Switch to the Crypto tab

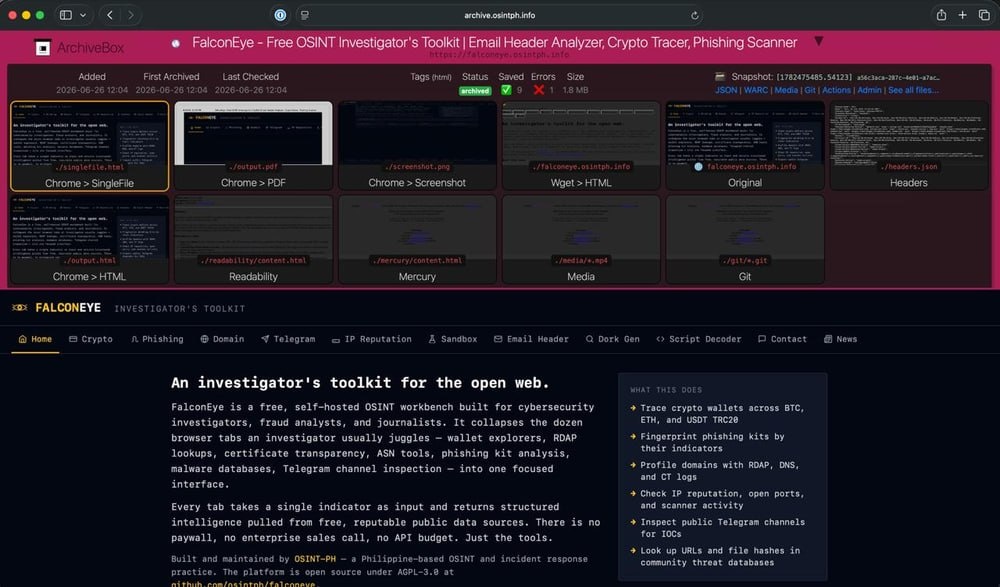pyautogui.click(x=91, y=339)
